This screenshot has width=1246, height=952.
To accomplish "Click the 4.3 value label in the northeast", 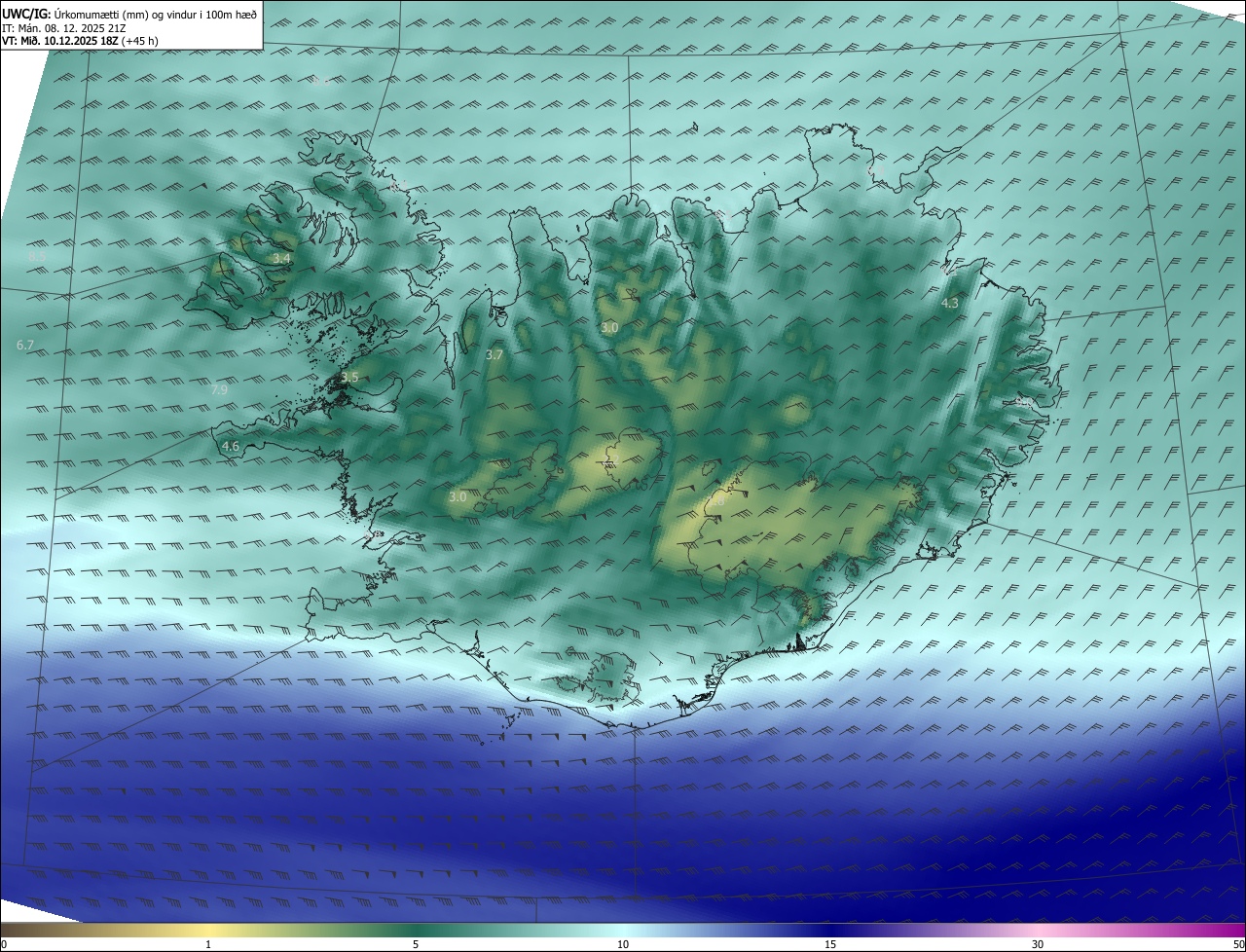I will click(x=949, y=303).
